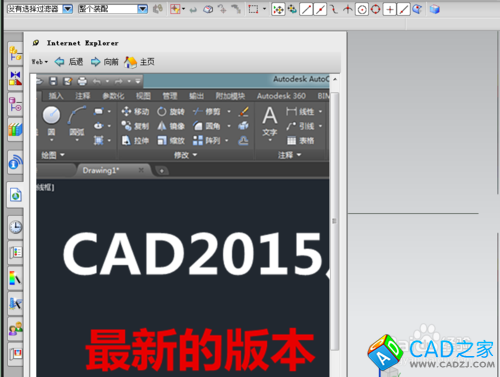Open the Web dropdown menu
The image size is (500, 377).
pyautogui.click(x=40, y=62)
